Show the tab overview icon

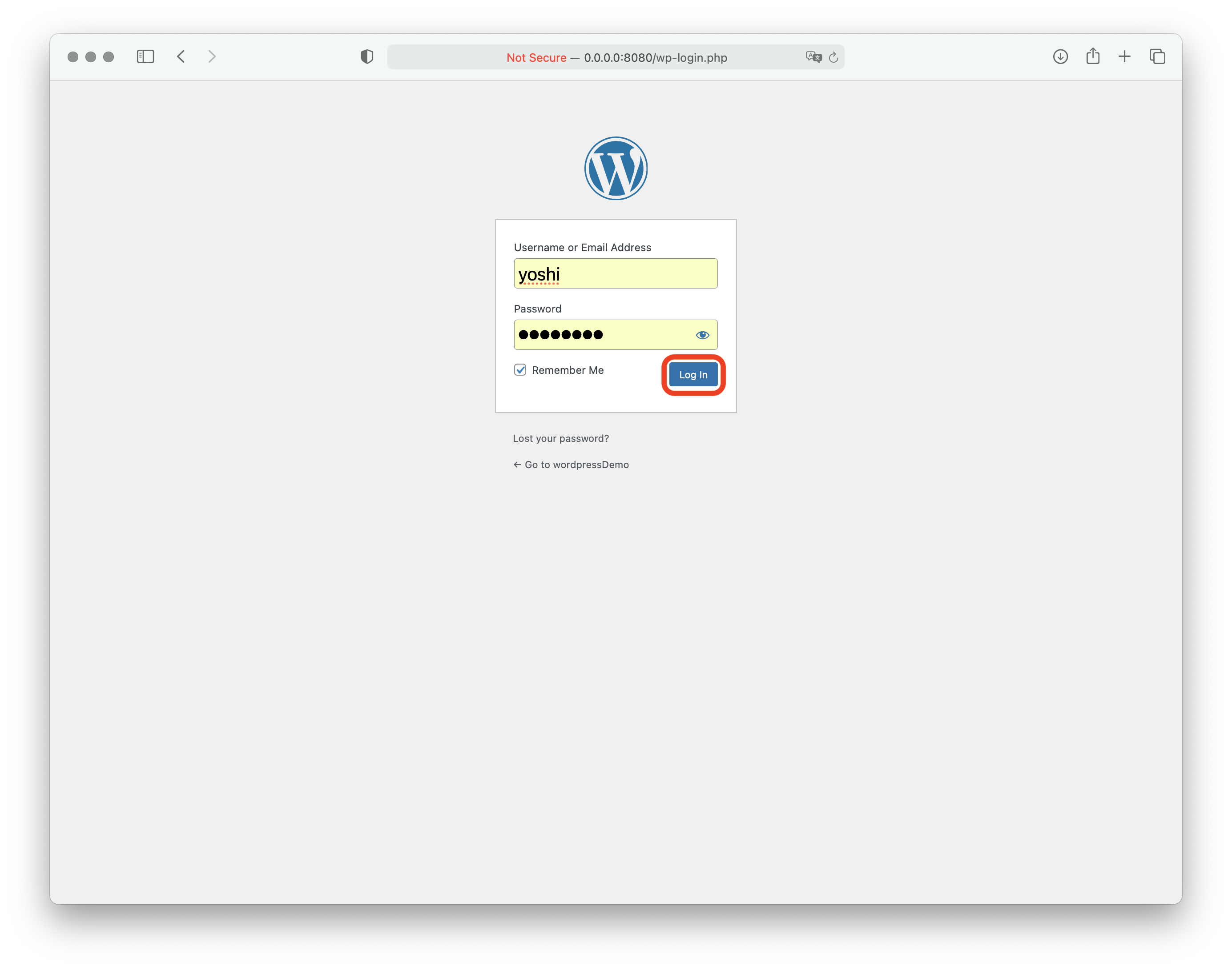1158,57
